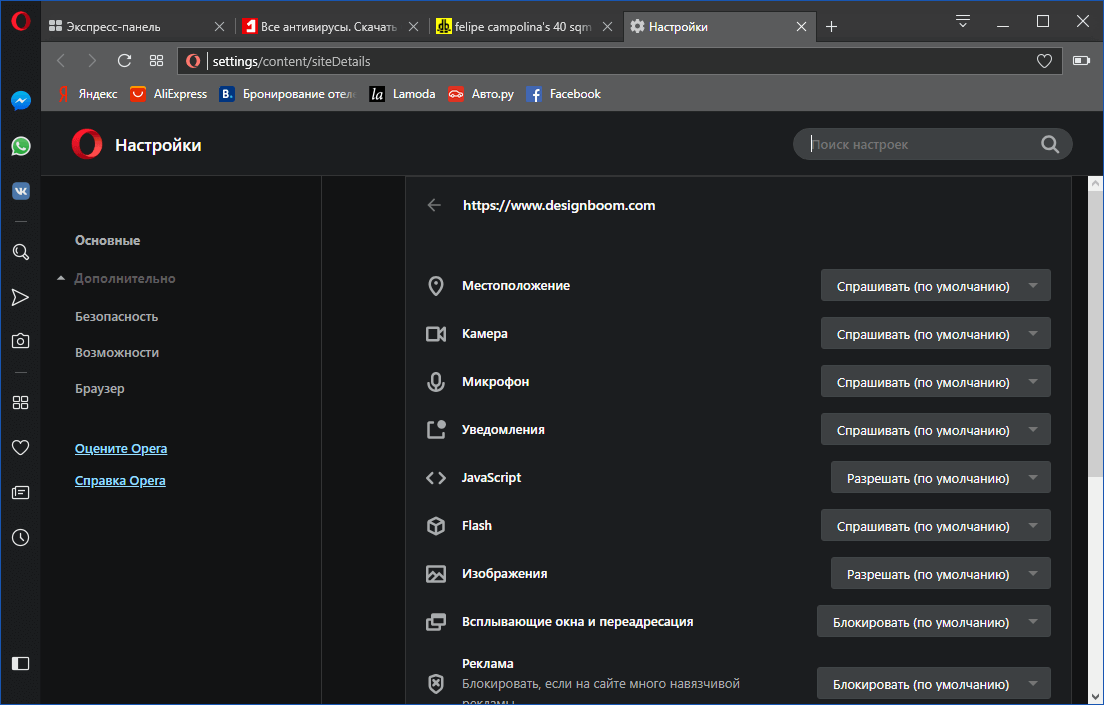Go back from designboom.com site details
This screenshot has height=705, width=1104.
coord(434,205)
